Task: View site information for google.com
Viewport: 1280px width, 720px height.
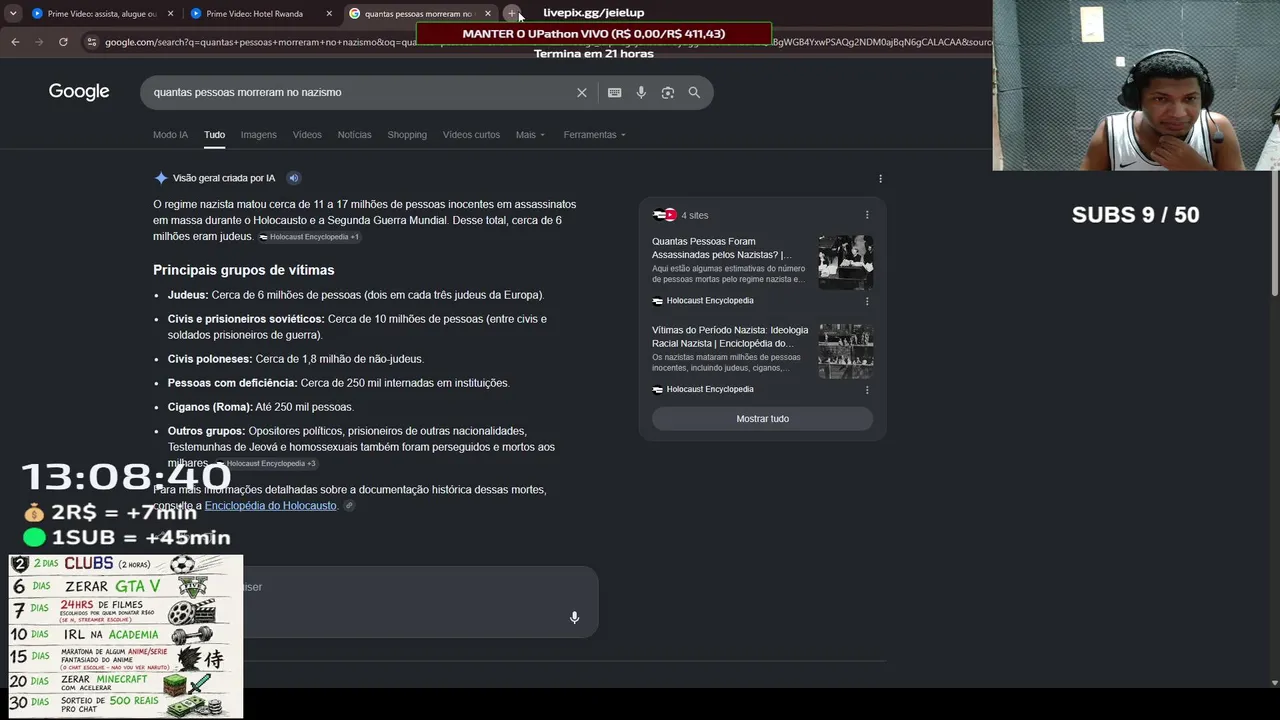Action: [92, 42]
